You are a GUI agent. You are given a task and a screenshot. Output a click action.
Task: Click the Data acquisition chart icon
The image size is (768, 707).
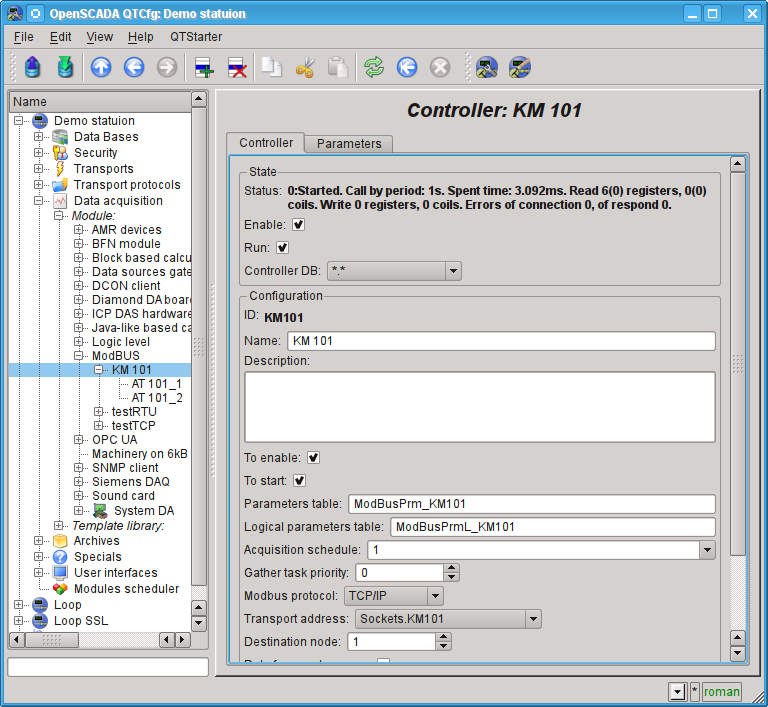coord(60,201)
